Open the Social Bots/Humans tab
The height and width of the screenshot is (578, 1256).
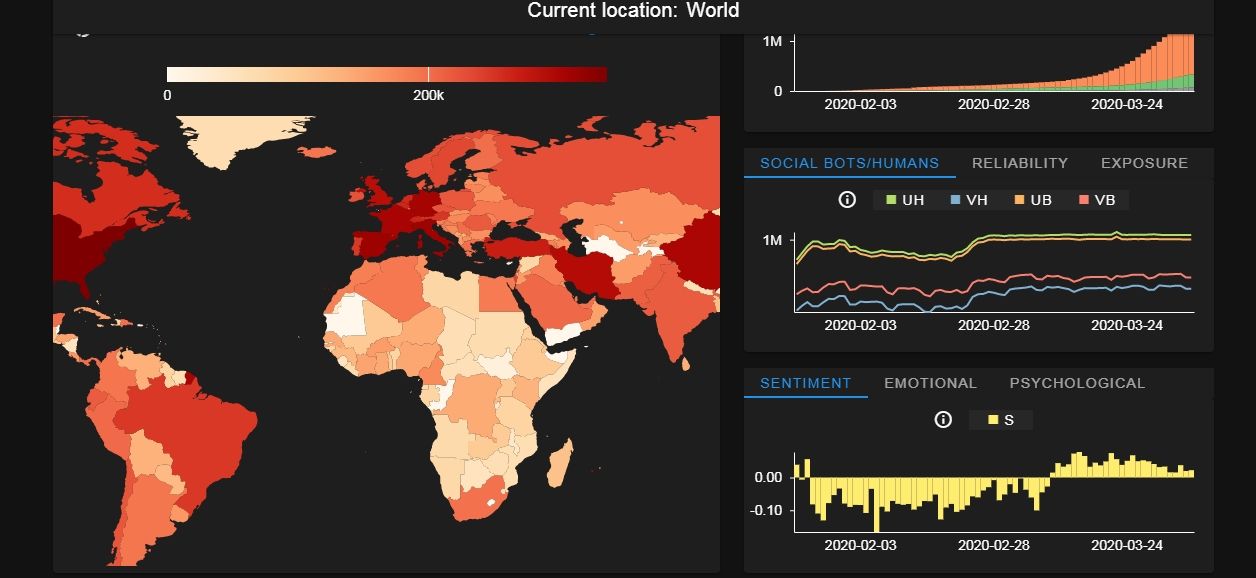pyautogui.click(x=849, y=163)
